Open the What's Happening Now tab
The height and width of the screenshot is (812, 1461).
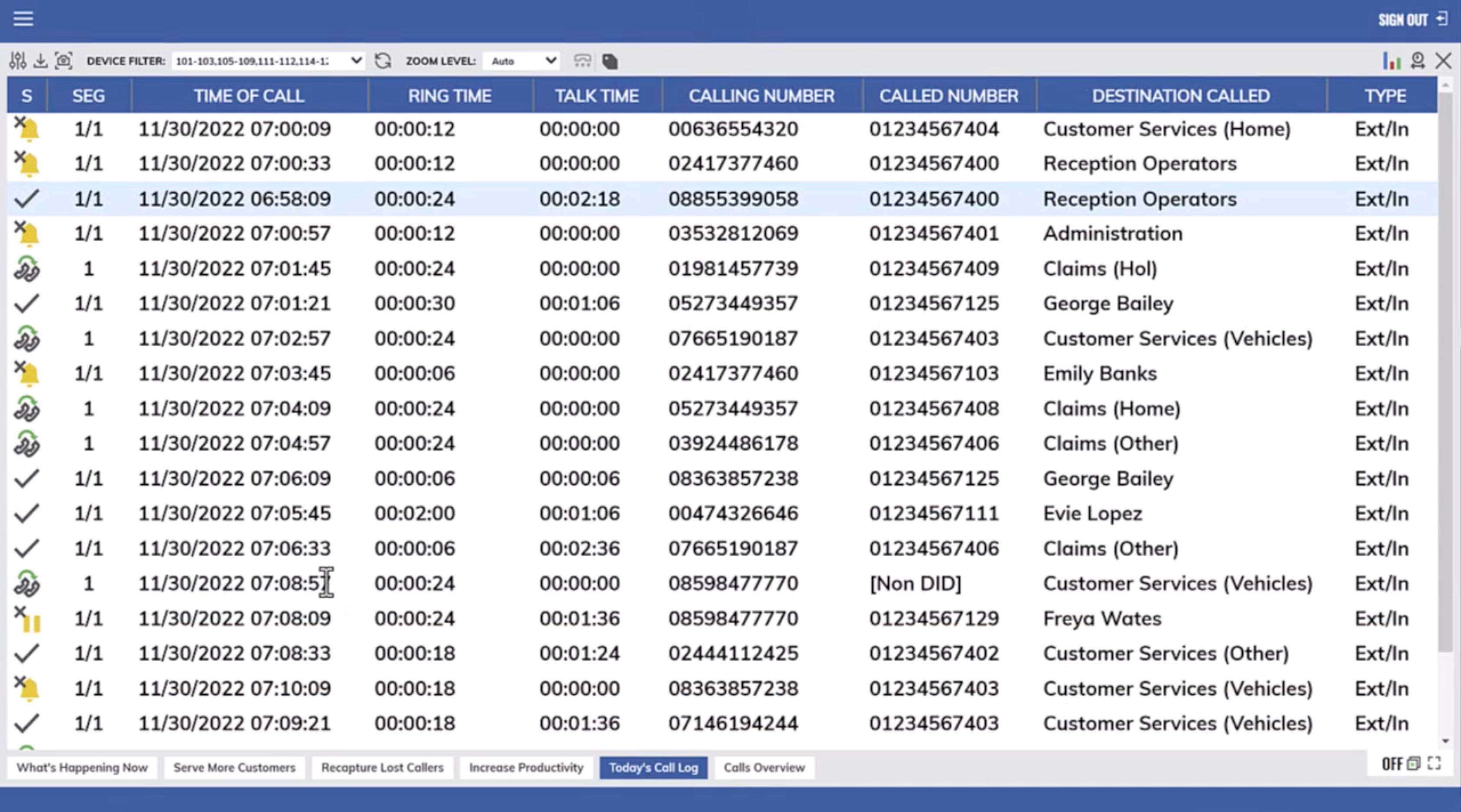pyautogui.click(x=82, y=768)
